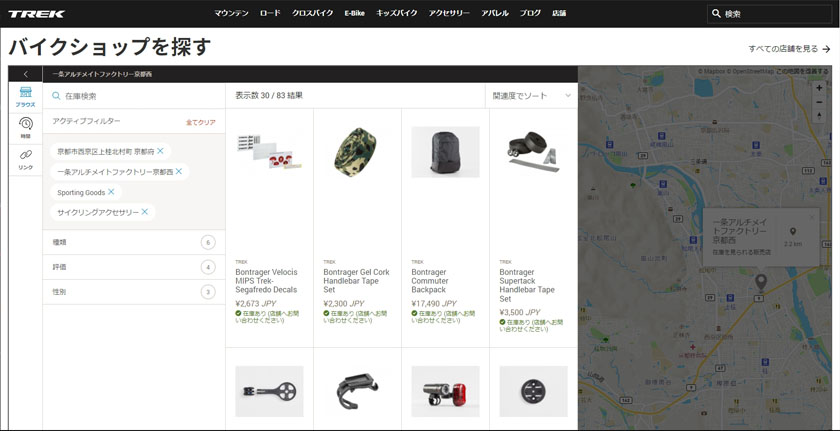The image size is (840, 431).
Task: Click the 在庫検索 input field
Action: [x=134, y=96]
